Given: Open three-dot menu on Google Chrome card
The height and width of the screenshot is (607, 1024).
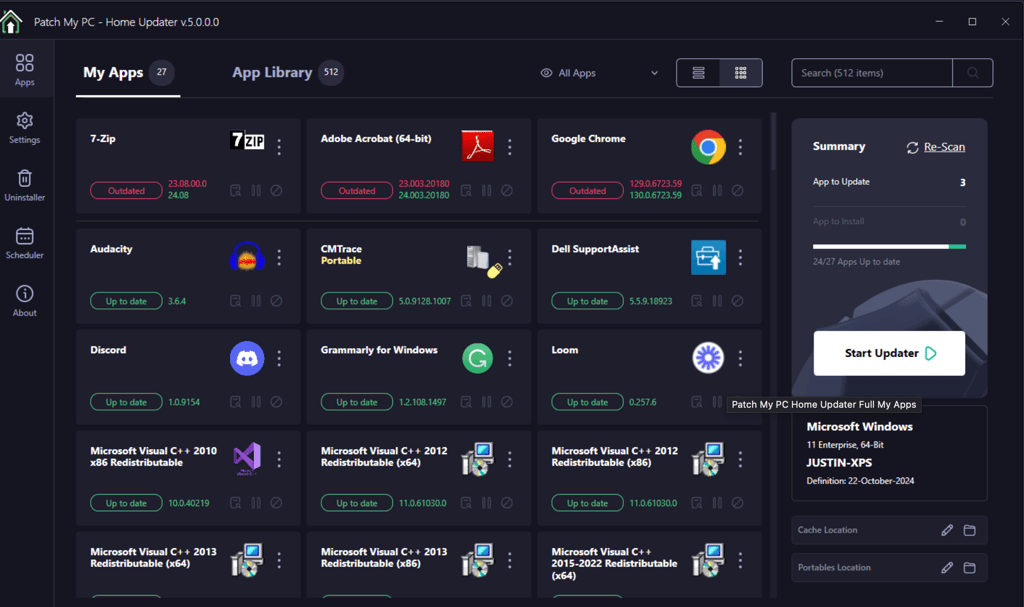Looking at the screenshot, I should click(741, 147).
